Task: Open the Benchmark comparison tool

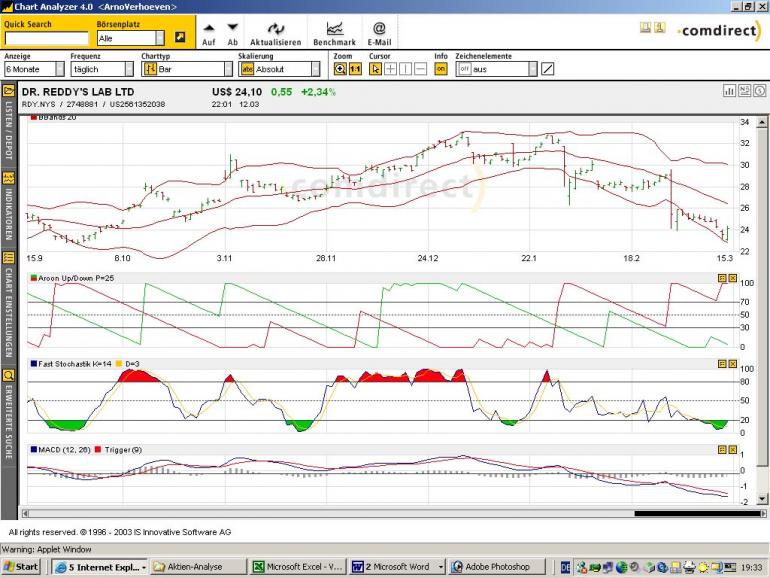Action: (333, 29)
